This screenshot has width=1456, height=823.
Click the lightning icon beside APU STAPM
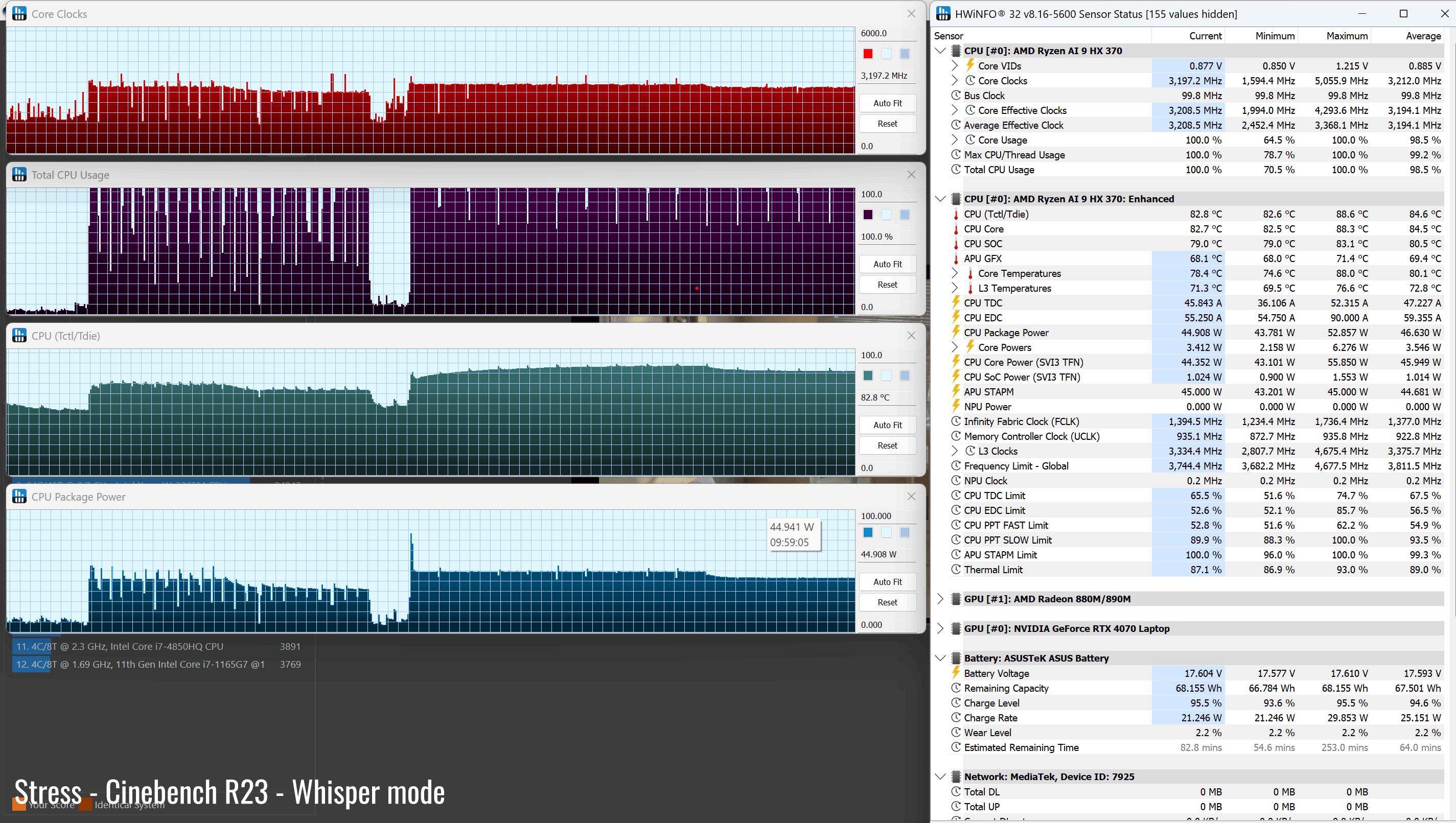[x=956, y=391]
